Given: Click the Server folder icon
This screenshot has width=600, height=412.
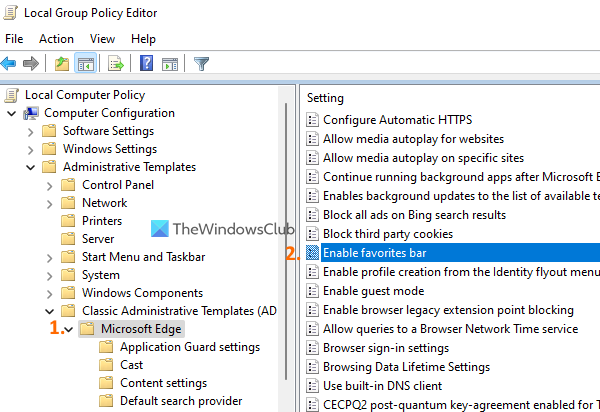Looking at the screenshot, I should coord(68,239).
